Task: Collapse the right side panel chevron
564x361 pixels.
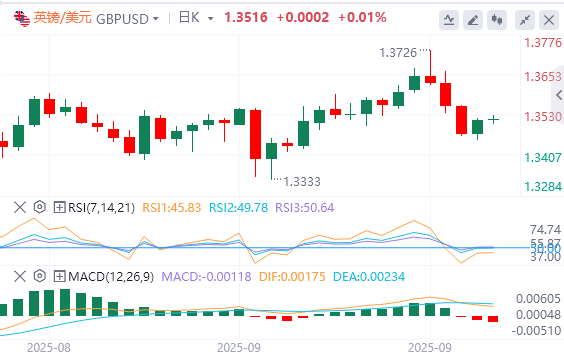Action: coord(559,95)
